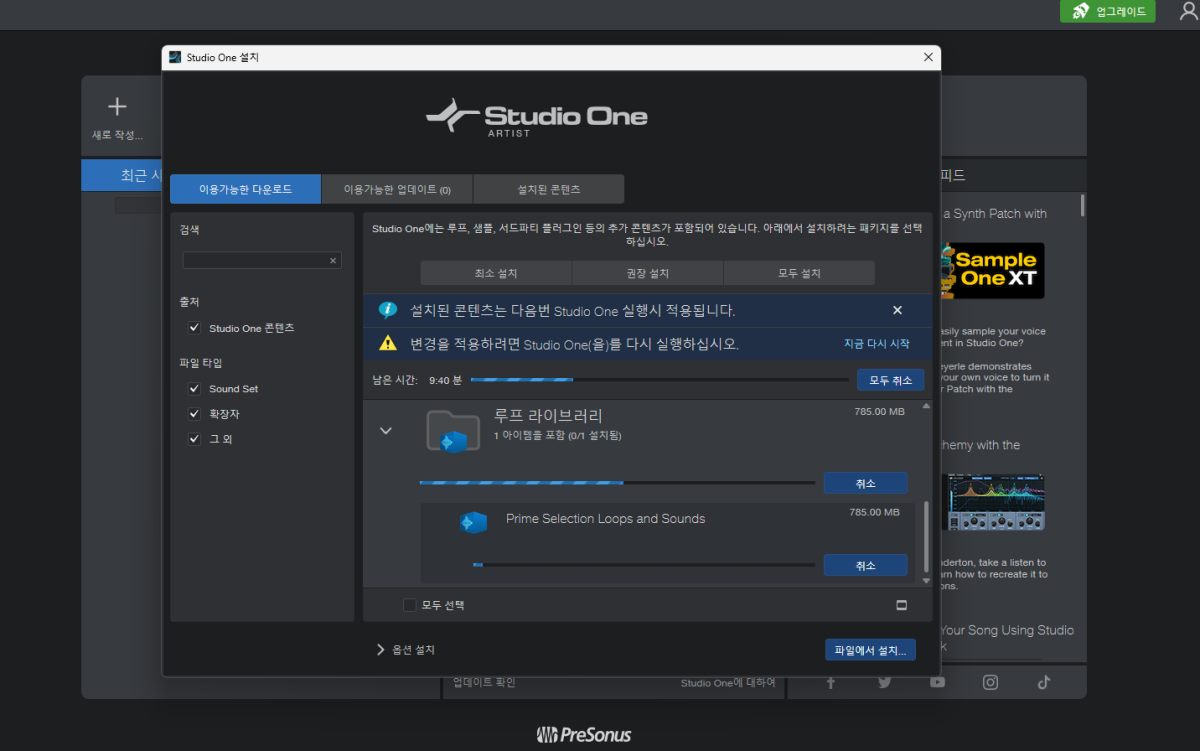This screenshot has height=751, width=1200.
Task: Cancel the 루프 라이브러리 download
Action: coord(865,483)
